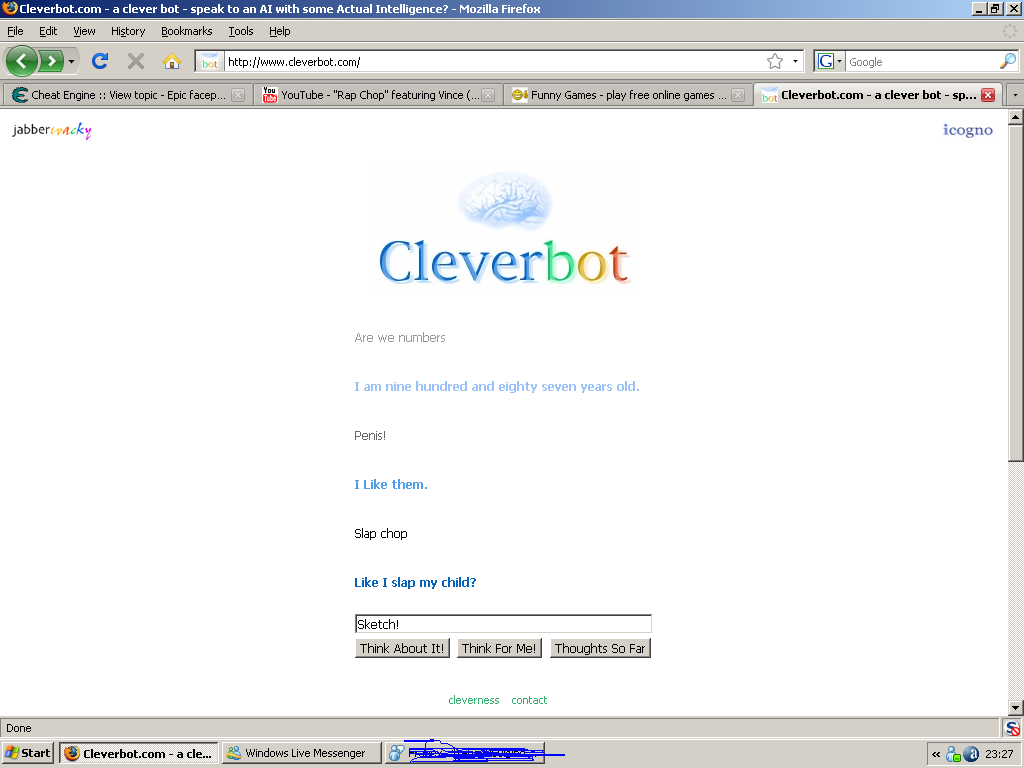Click the jabberwacky logo link
The image size is (1024, 768).
52,130
